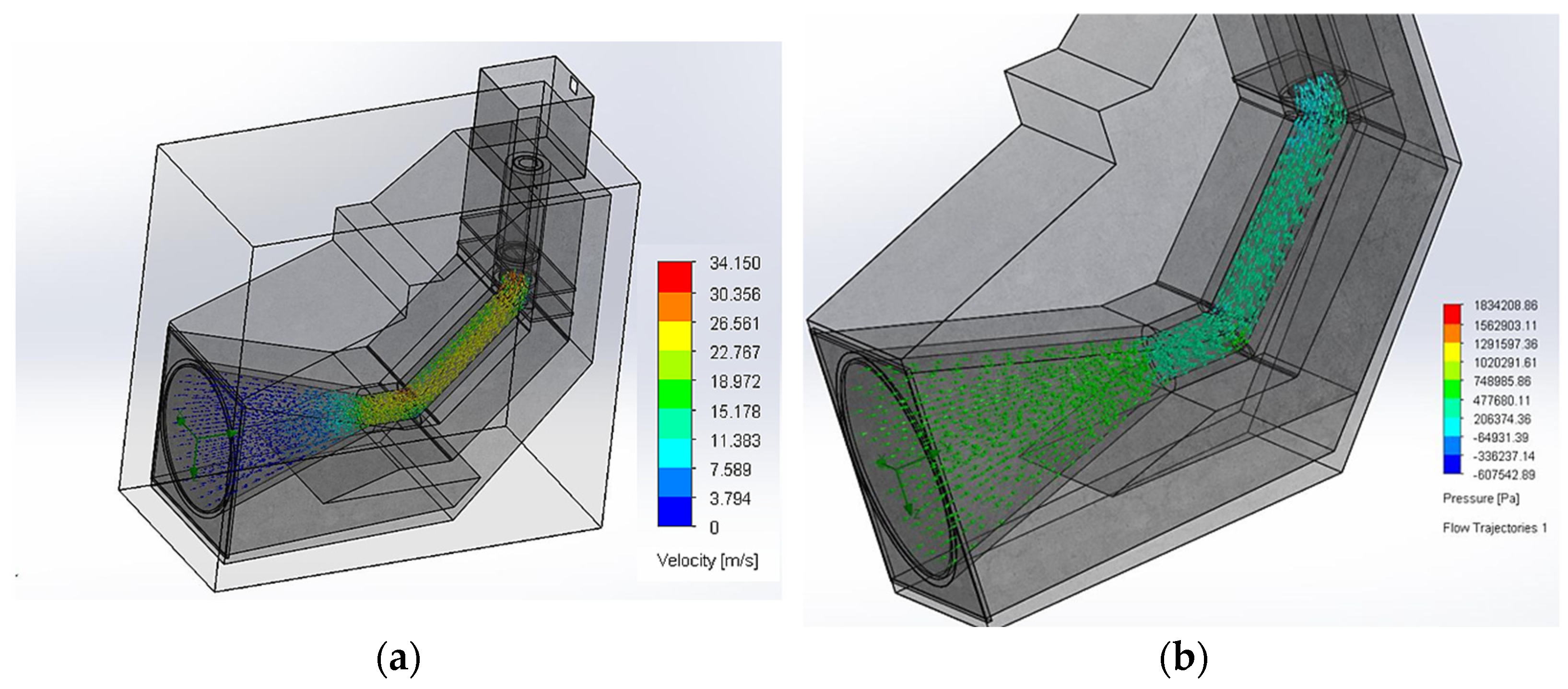1568x689 pixels.
Task: Click the red swatch in velocity legend
Action: coord(674,277)
